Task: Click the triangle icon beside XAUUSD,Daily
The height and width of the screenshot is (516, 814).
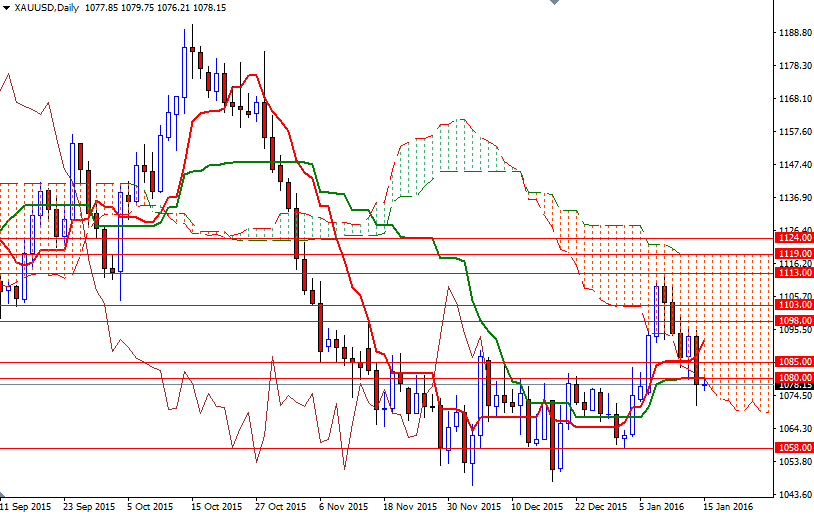Action: point(6,7)
